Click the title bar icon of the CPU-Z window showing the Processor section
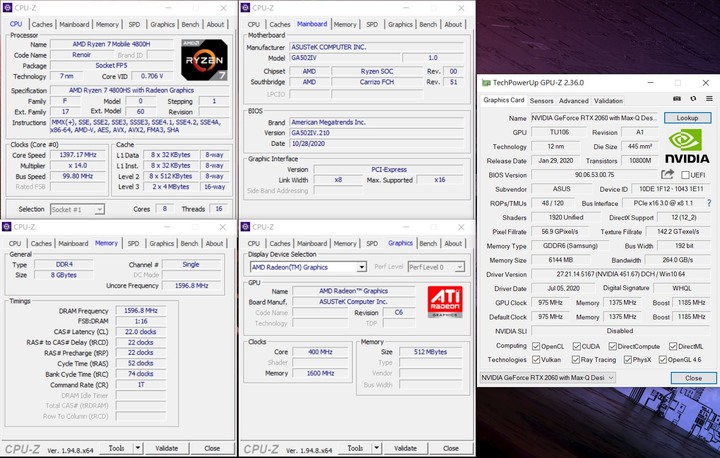720x458 pixels. coord(7,8)
